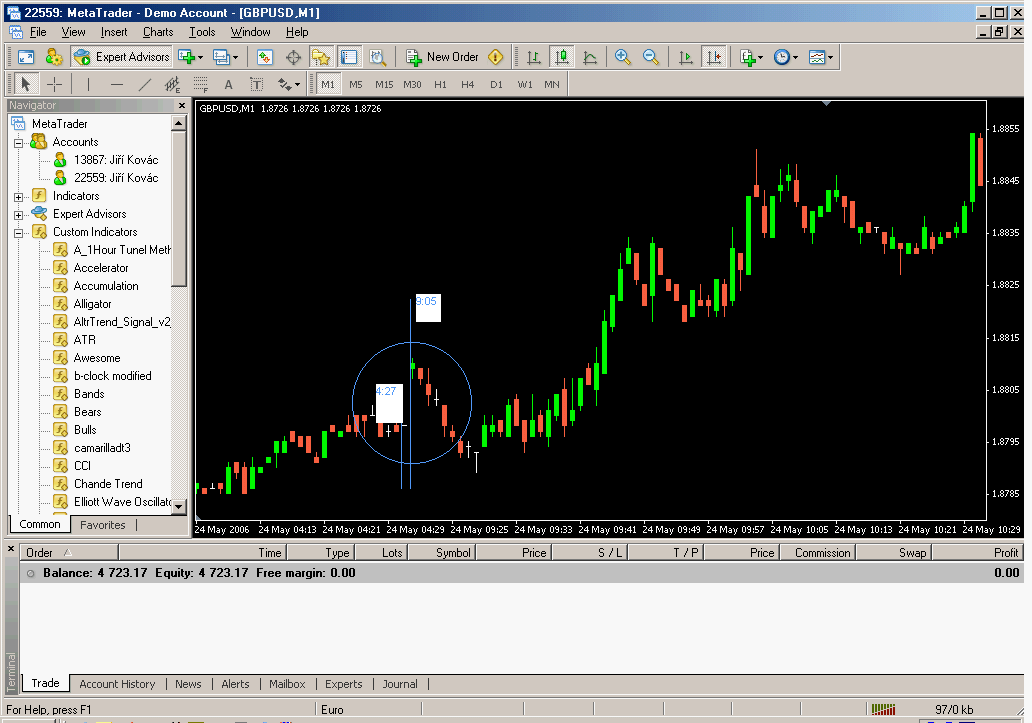Open the Insert menu

[x=114, y=32]
